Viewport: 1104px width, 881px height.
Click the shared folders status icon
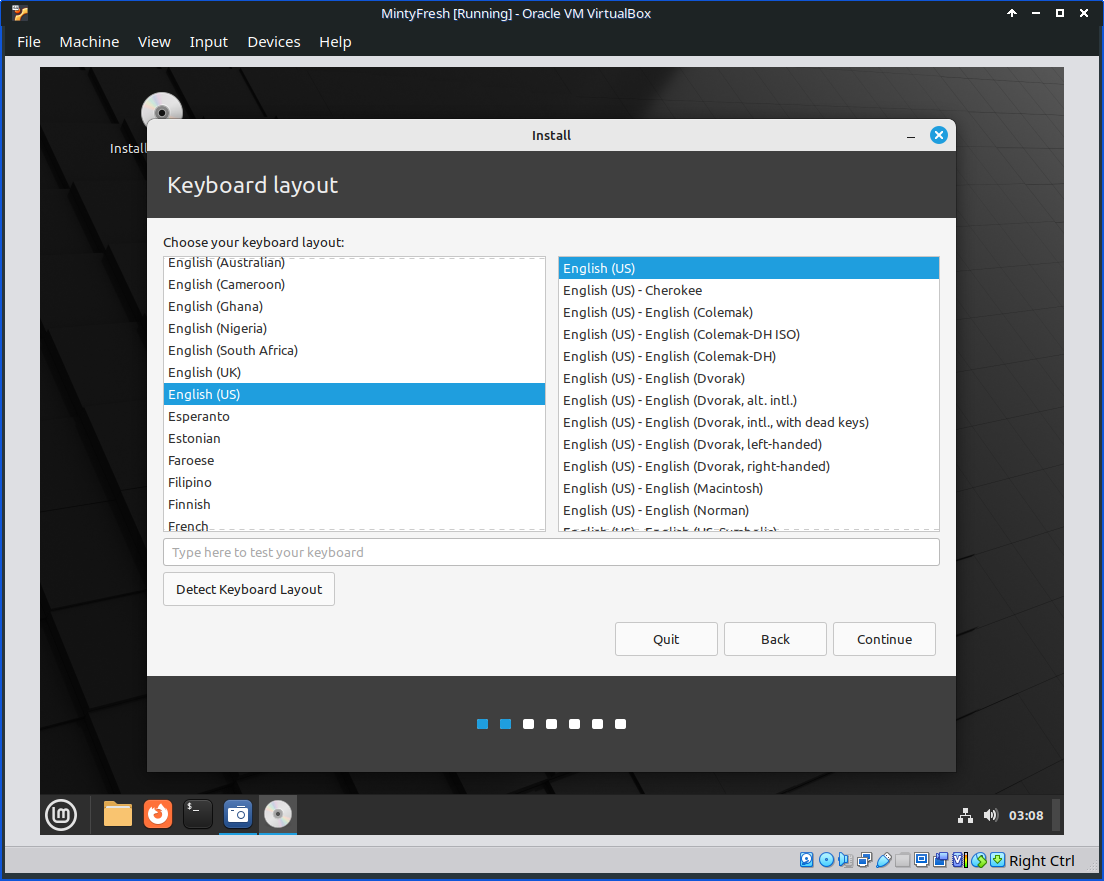(903, 860)
